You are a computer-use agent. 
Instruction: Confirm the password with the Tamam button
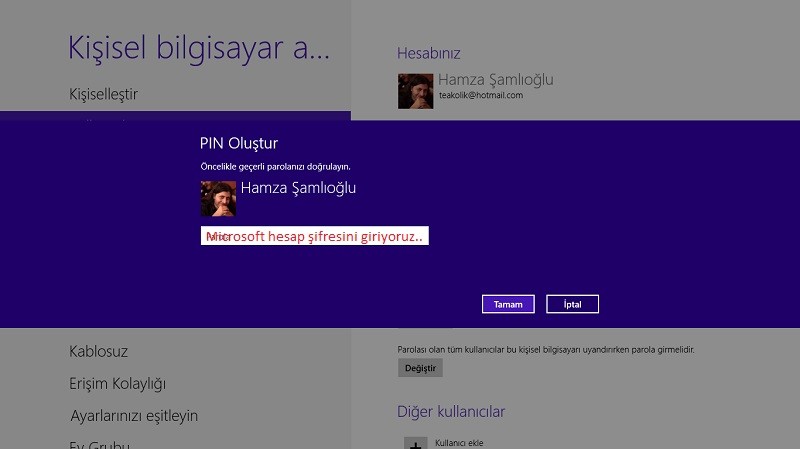coord(508,304)
